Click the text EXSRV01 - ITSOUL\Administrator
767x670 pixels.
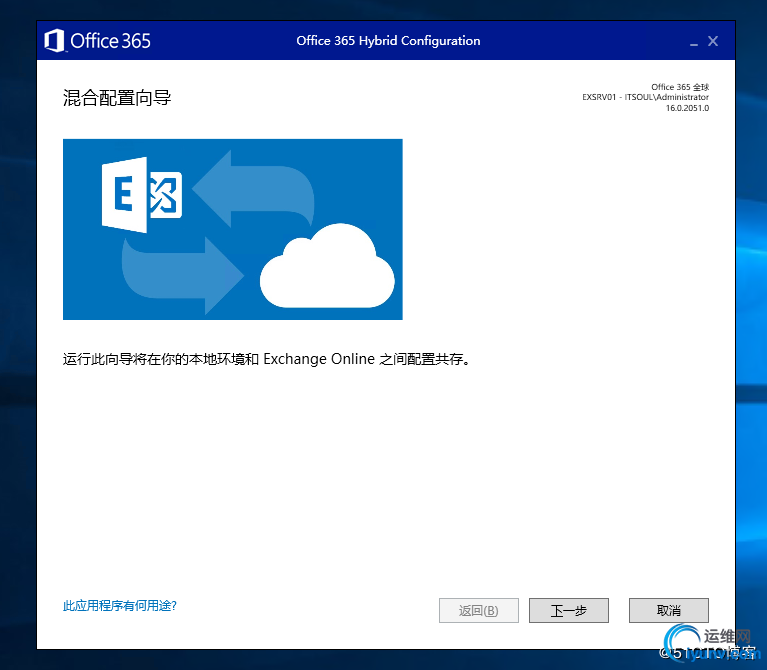coord(645,97)
